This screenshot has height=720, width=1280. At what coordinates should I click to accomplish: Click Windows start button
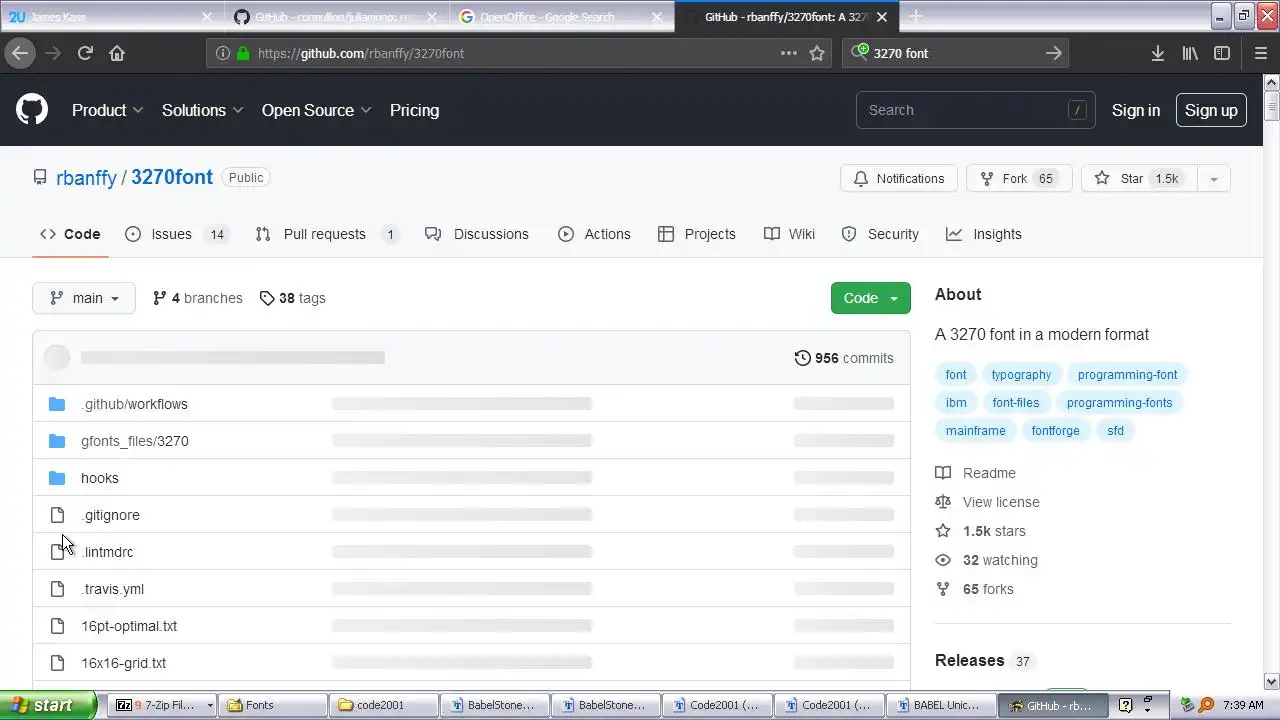[48, 705]
